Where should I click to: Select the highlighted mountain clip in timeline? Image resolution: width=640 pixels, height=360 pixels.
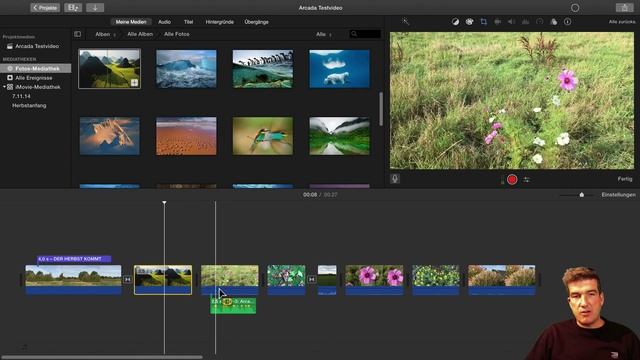coord(163,280)
